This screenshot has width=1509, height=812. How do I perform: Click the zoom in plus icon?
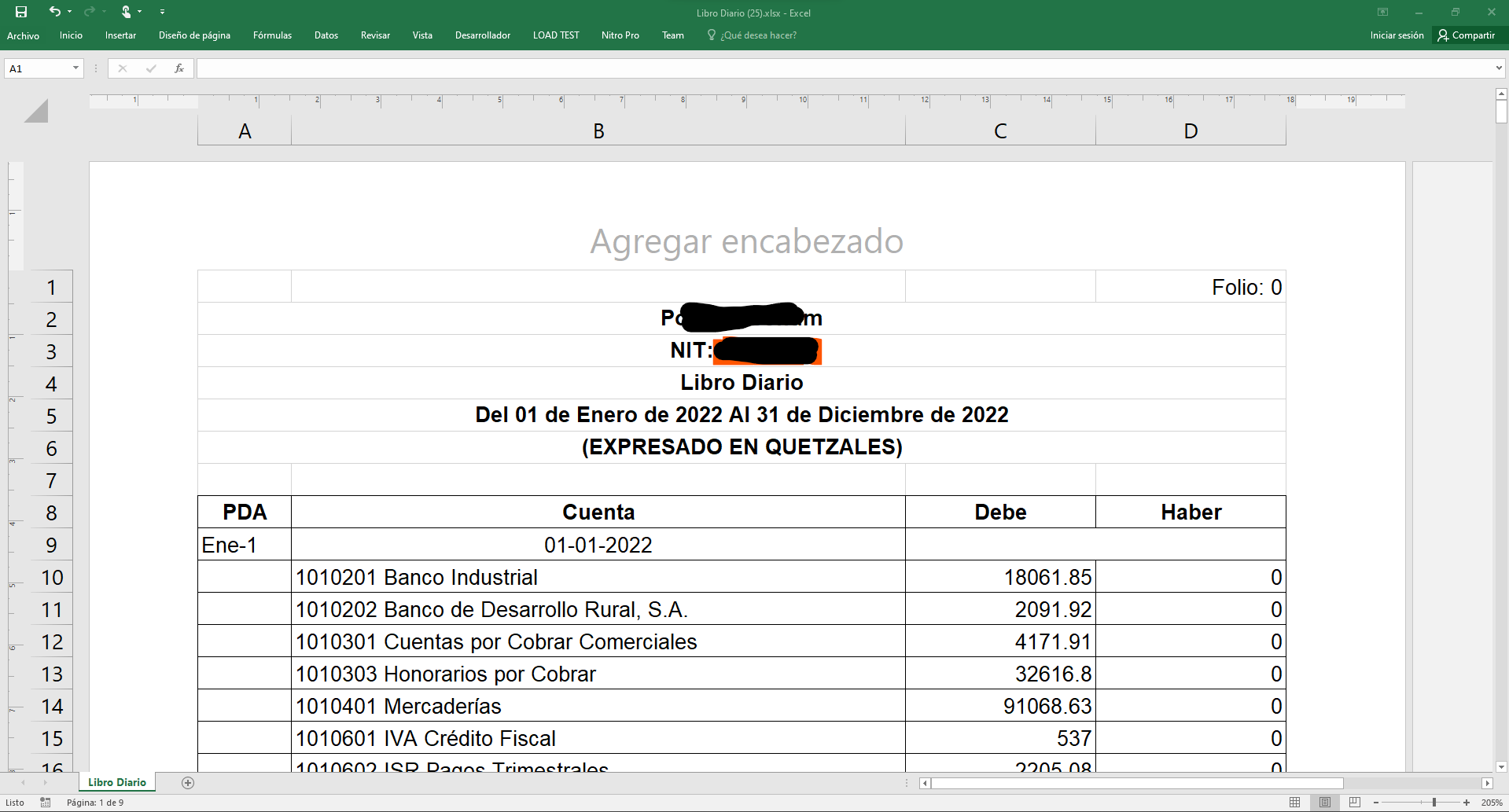click(x=1467, y=803)
